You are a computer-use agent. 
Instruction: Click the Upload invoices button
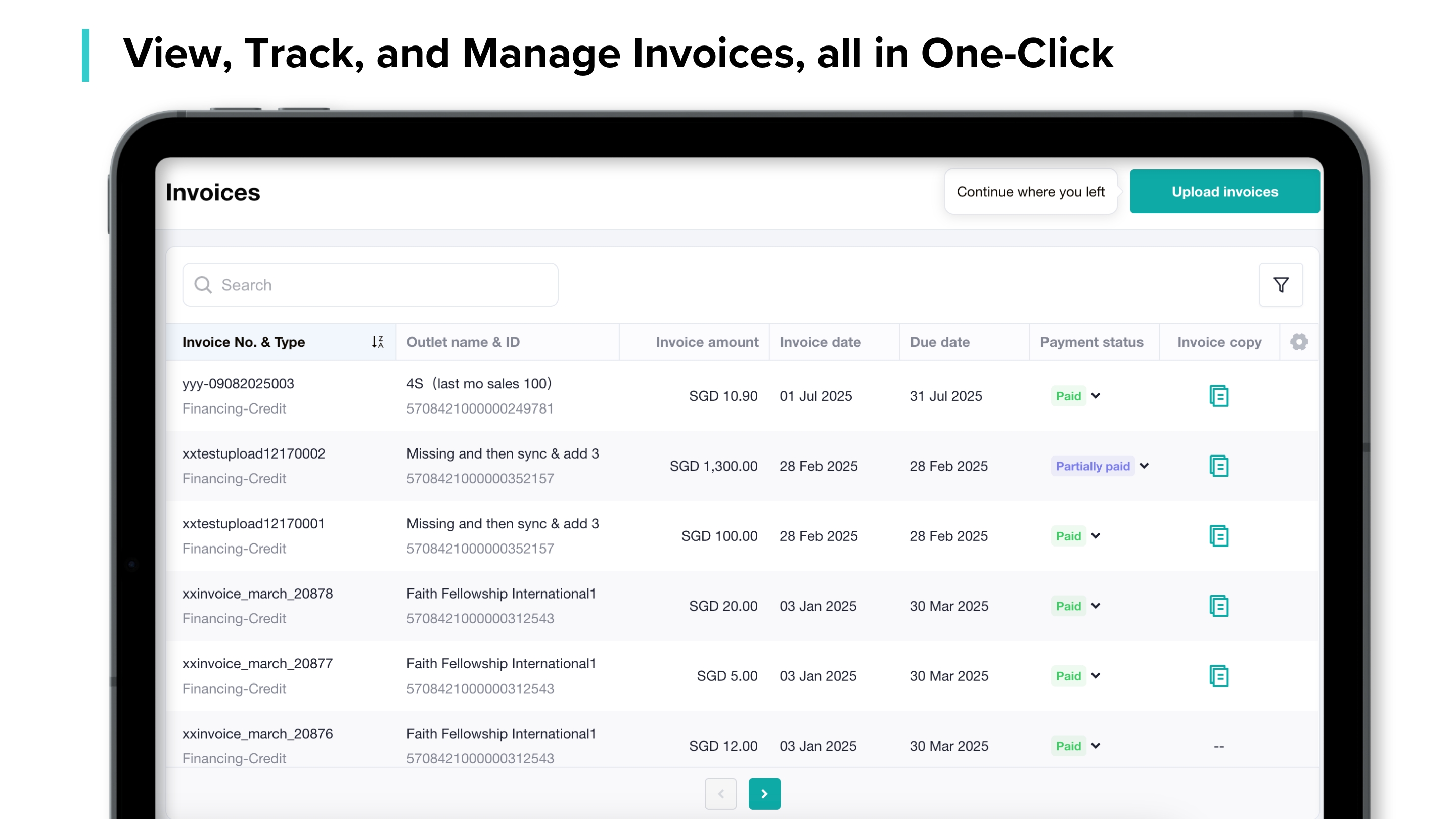(1224, 192)
